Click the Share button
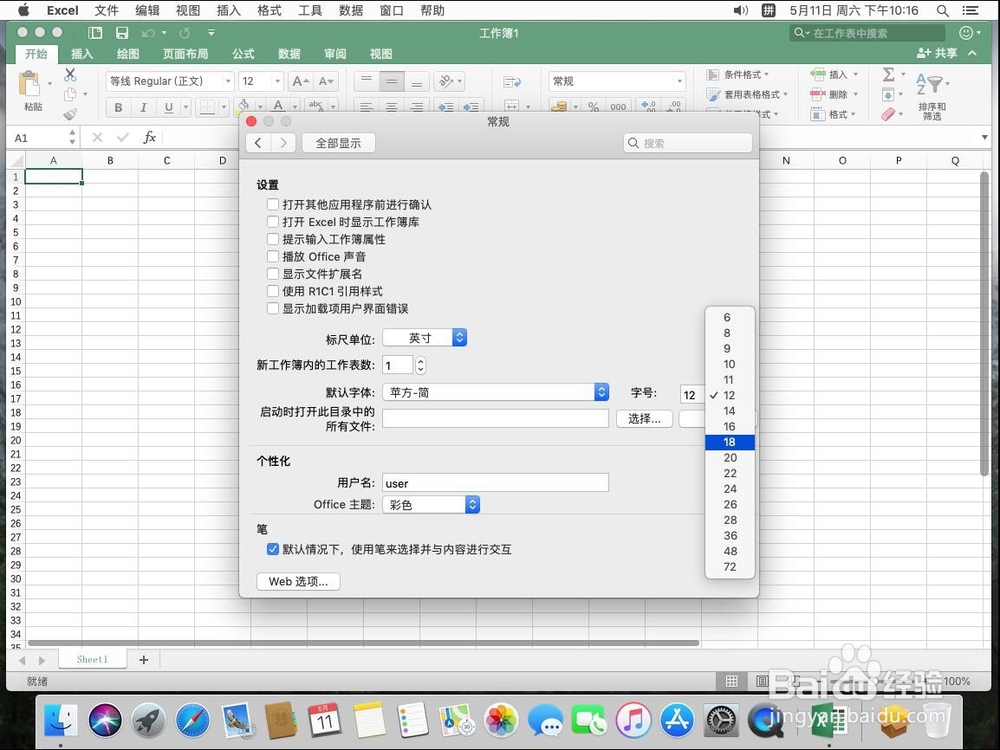The height and width of the screenshot is (750, 1000). 938,53
